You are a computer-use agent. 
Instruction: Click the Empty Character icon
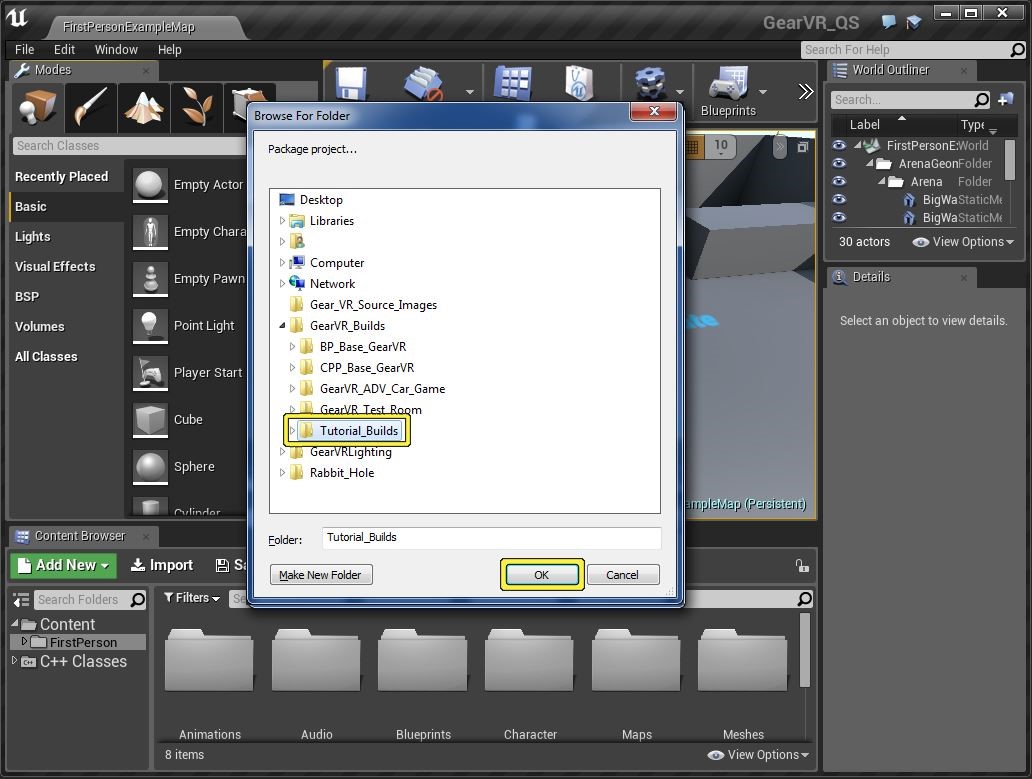[150, 232]
